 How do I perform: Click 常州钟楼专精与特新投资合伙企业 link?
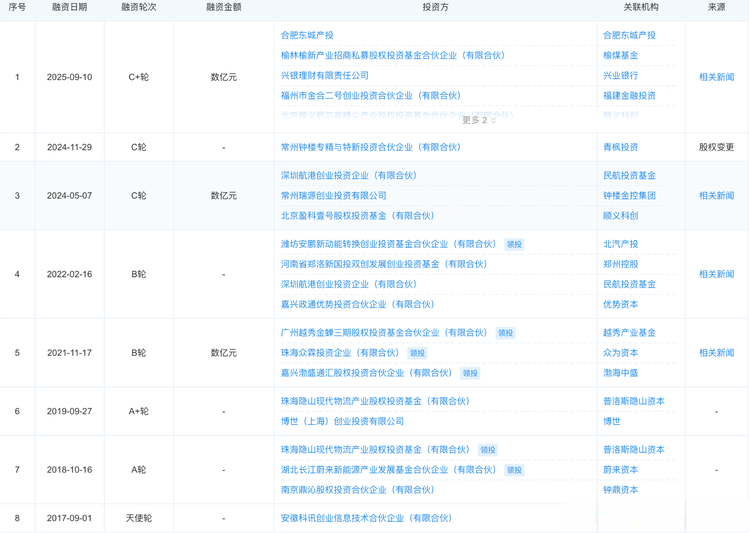point(370,147)
